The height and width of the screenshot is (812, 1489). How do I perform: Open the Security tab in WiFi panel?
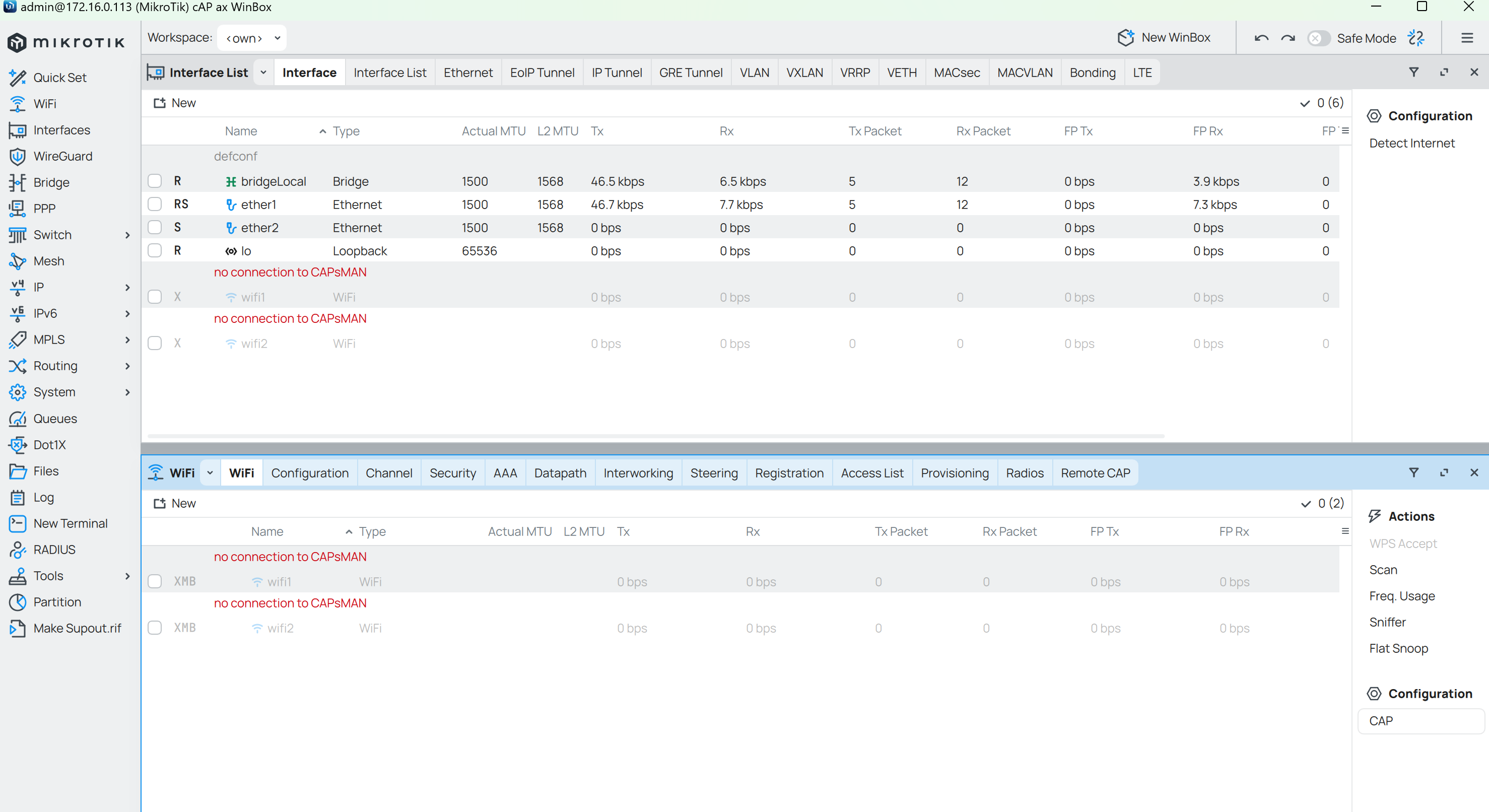pyautogui.click(x=453, y=472)
